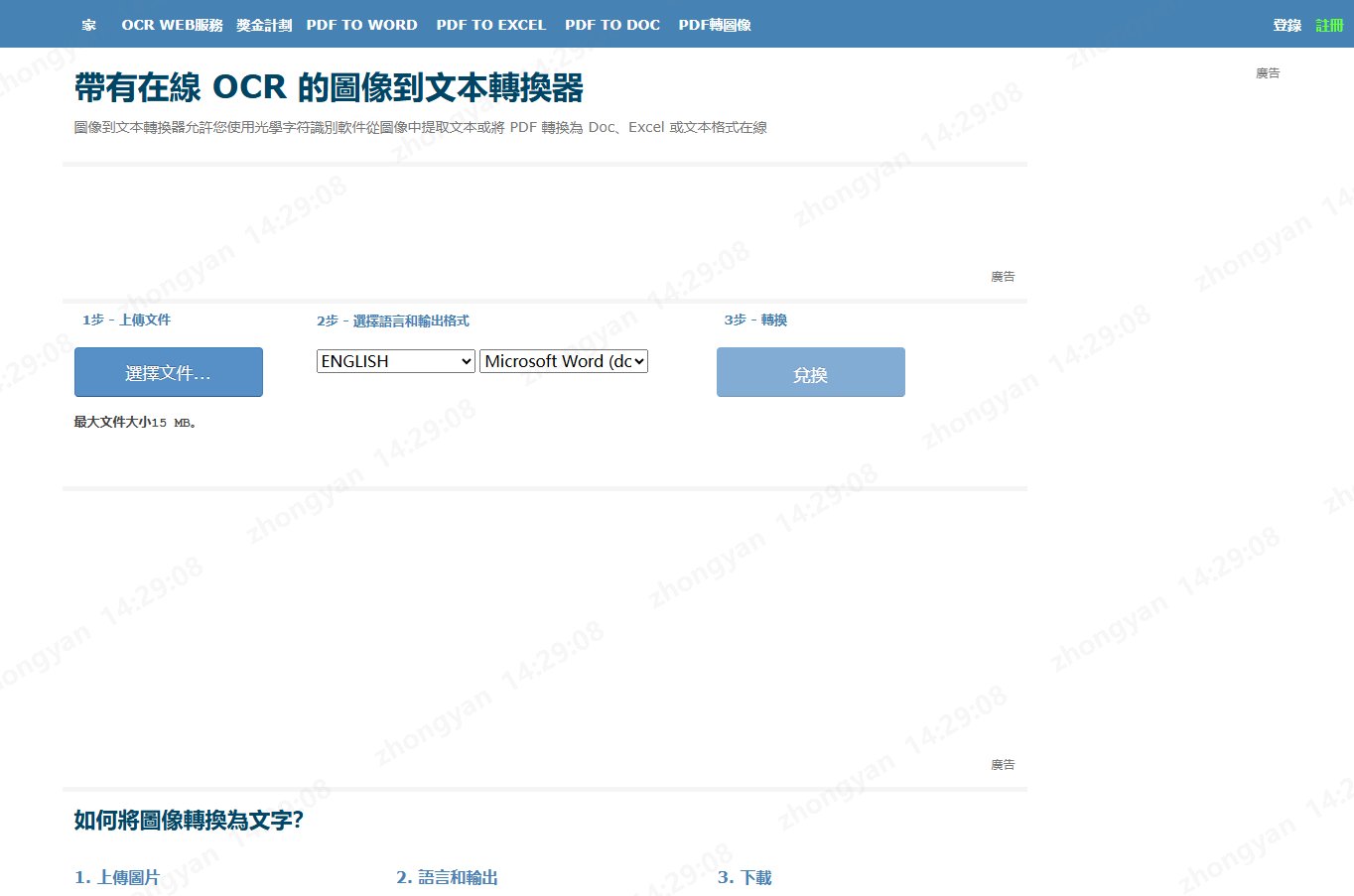Click the 3步 - 轉換 label

point(755,320)
